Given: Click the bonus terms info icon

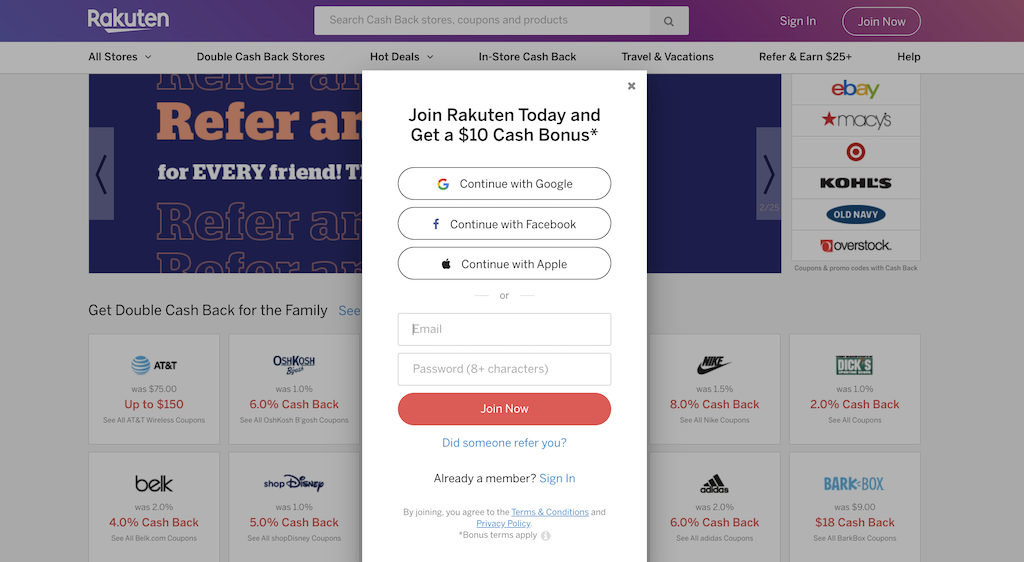Looking at the screenshot, I should click(545, 535).
